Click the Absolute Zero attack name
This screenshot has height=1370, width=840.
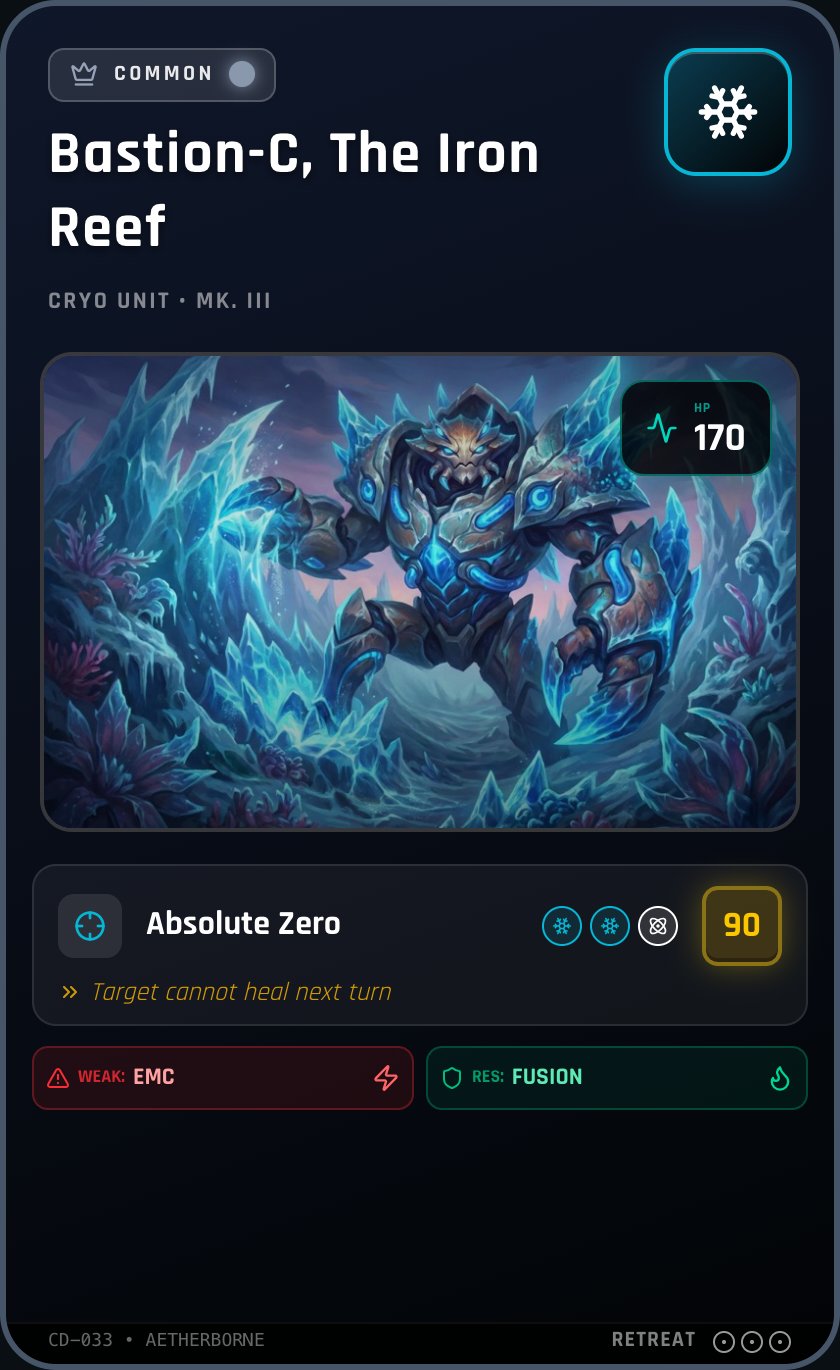tap(244, 923)
